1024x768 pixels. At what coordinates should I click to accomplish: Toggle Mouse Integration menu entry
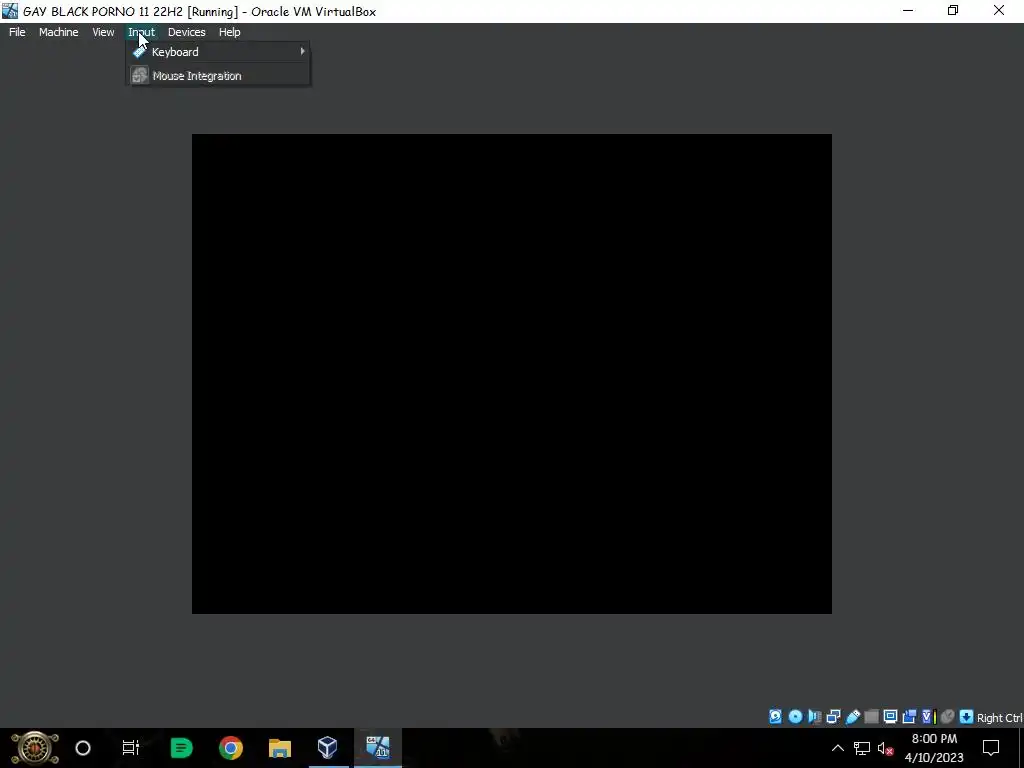point(219,76)
